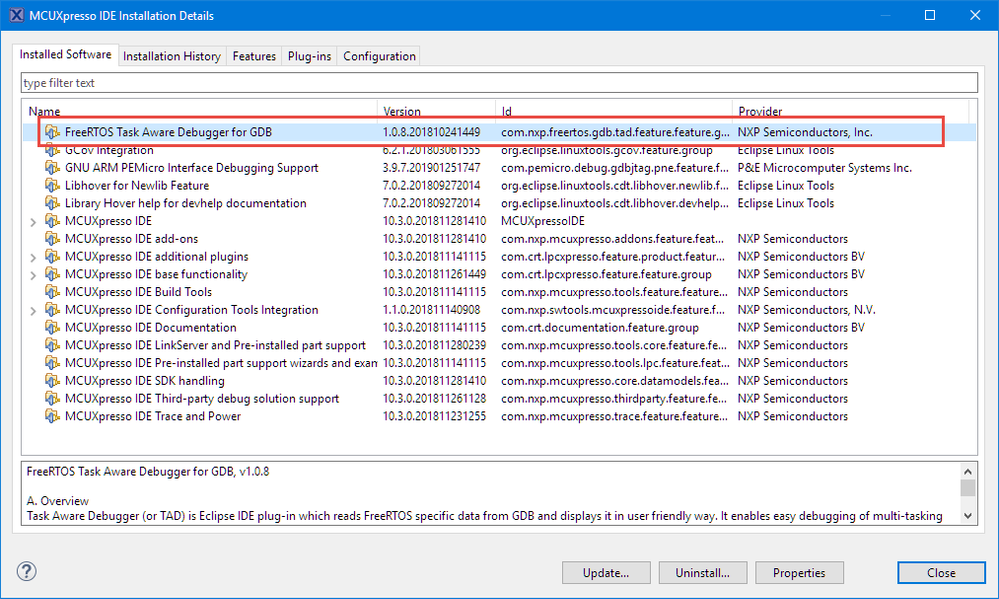Screen dimensions: 999x599
Task: Select MCUXpresso IDE Build Tools row
Action: [499, 292]
